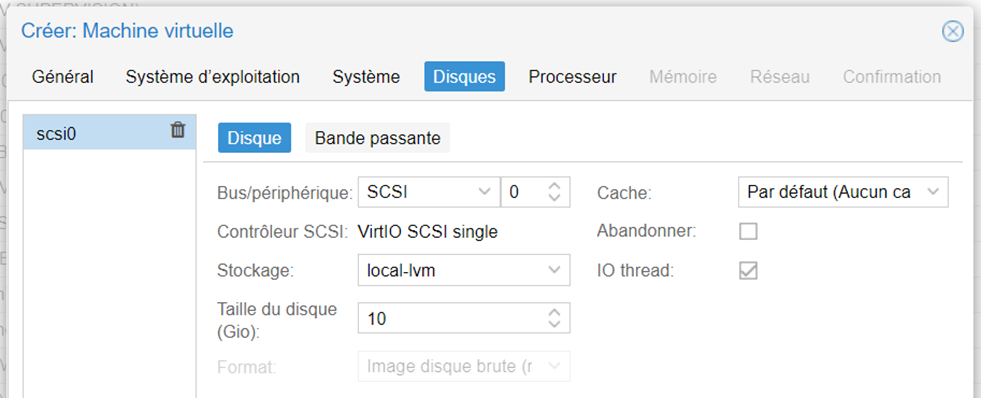Open the Processeur tab
981x398 pixels.
[x=572, y=77]
